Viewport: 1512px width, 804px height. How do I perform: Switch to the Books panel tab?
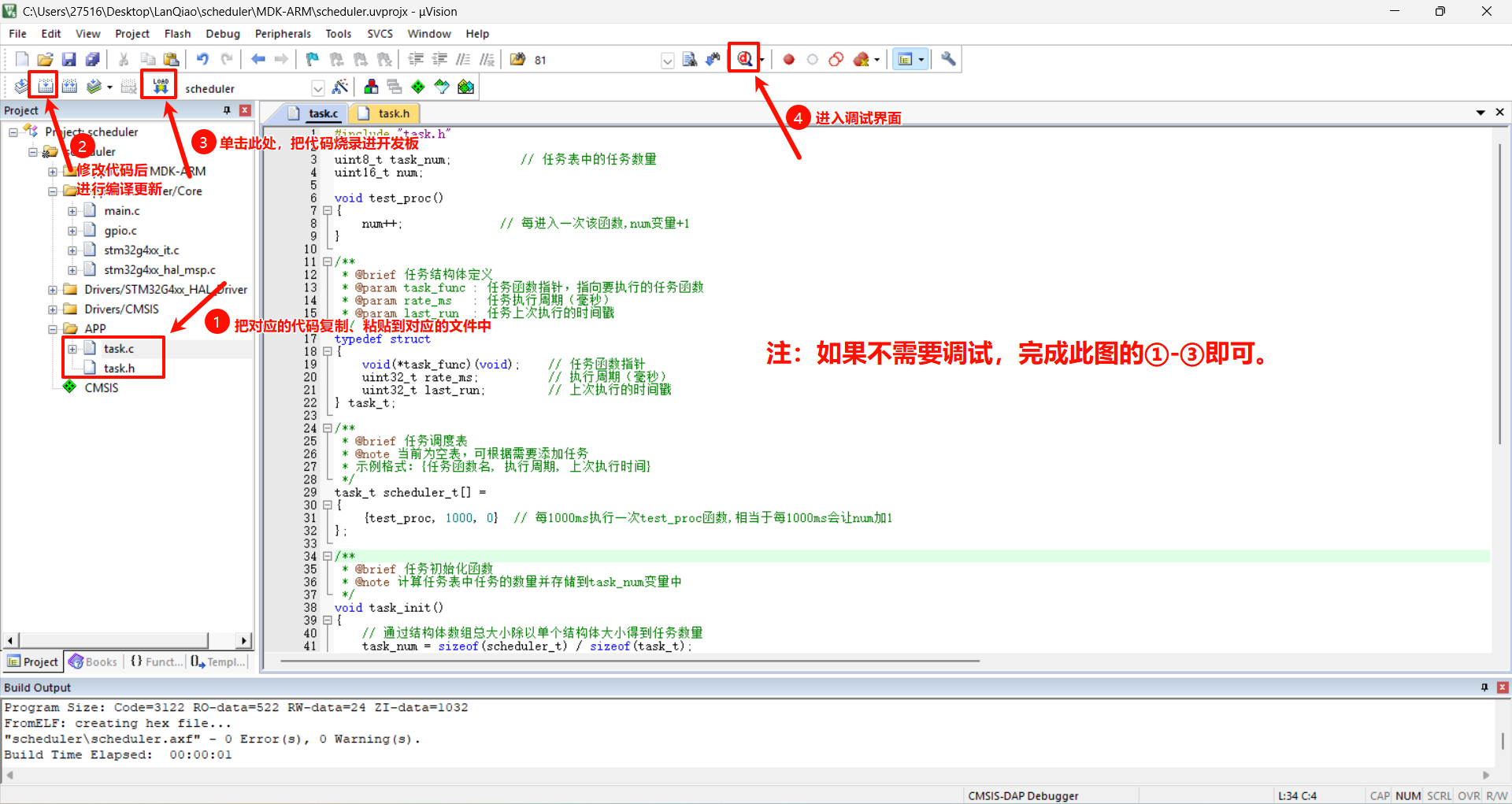click(94, 661)
